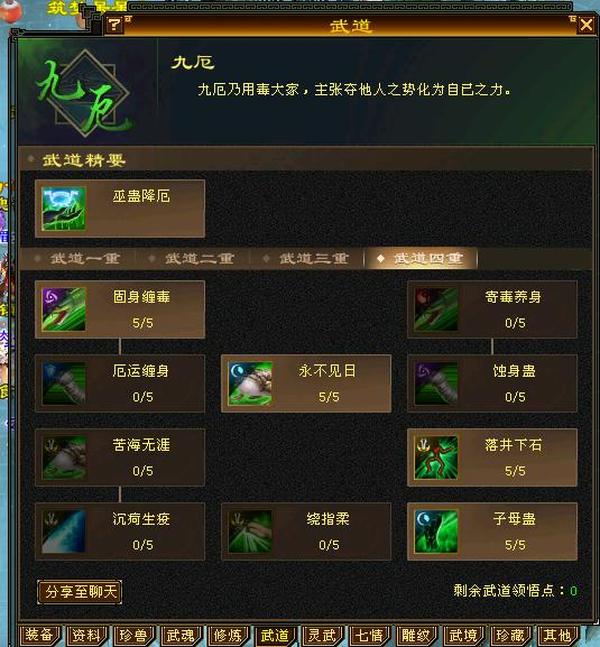Click the 分享至聊天 button
The height and width of the screenshot is (647, 600).
[x=80, y=592]
